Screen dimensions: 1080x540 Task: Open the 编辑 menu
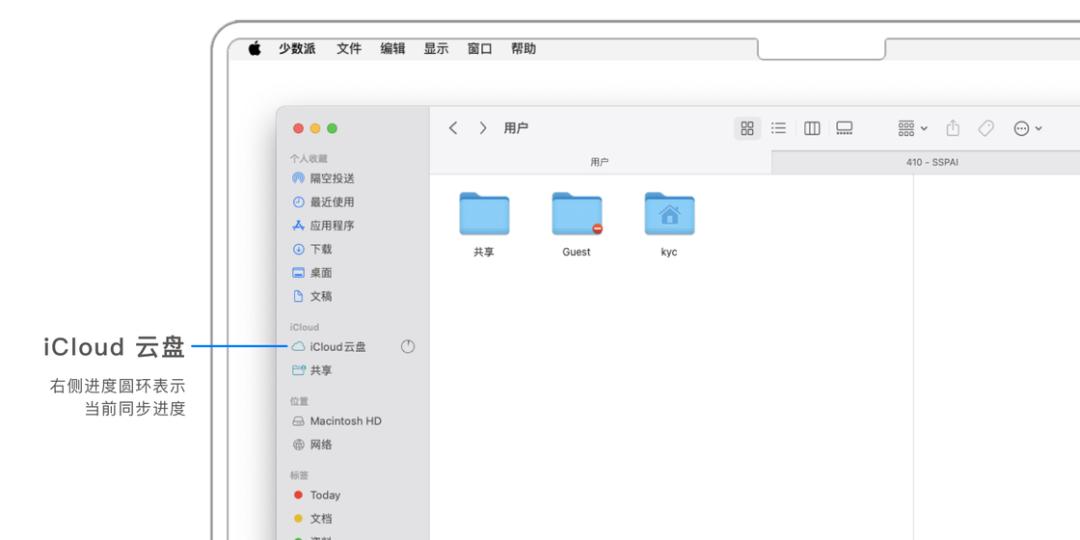pyautogui.click(x=393, y=49)
